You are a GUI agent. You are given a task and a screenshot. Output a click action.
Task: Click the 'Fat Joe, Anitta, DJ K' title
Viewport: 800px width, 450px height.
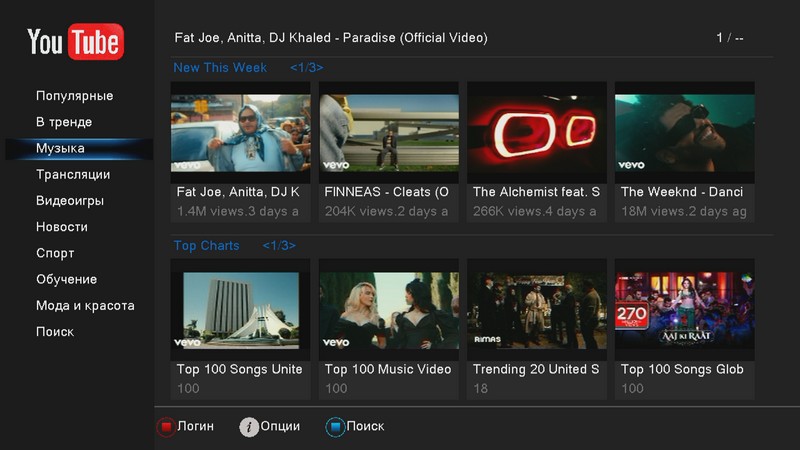[238, 192]
